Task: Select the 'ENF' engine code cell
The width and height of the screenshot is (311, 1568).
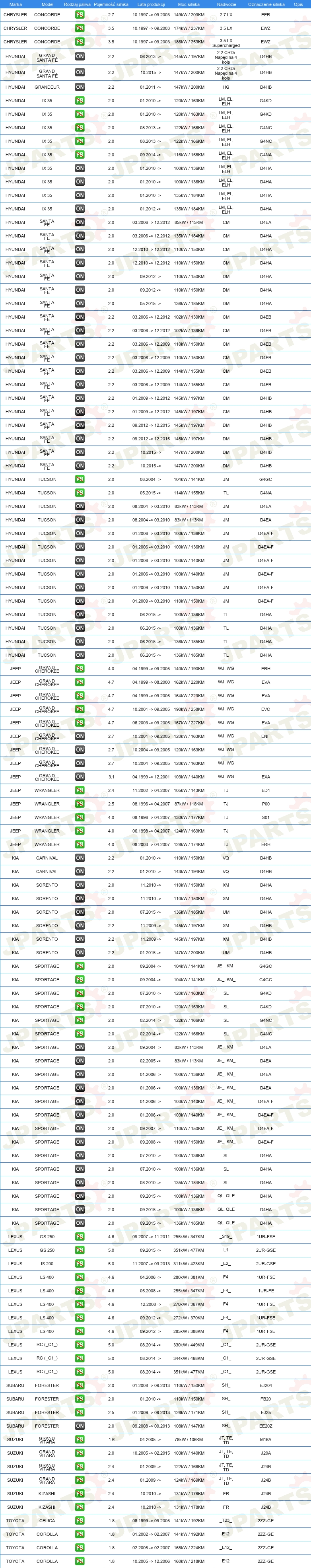Action: [265, 736]
